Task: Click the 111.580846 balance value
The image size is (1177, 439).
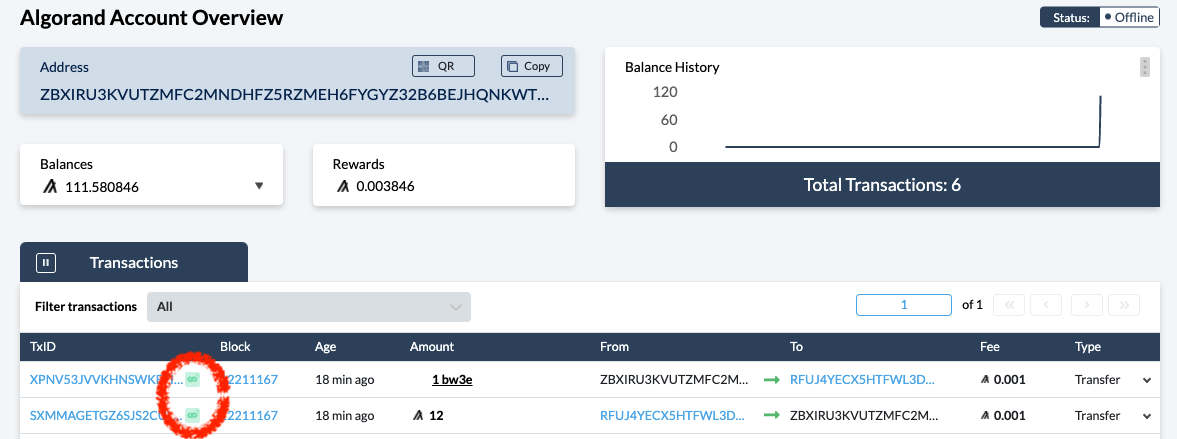Action: click(102, 186)
